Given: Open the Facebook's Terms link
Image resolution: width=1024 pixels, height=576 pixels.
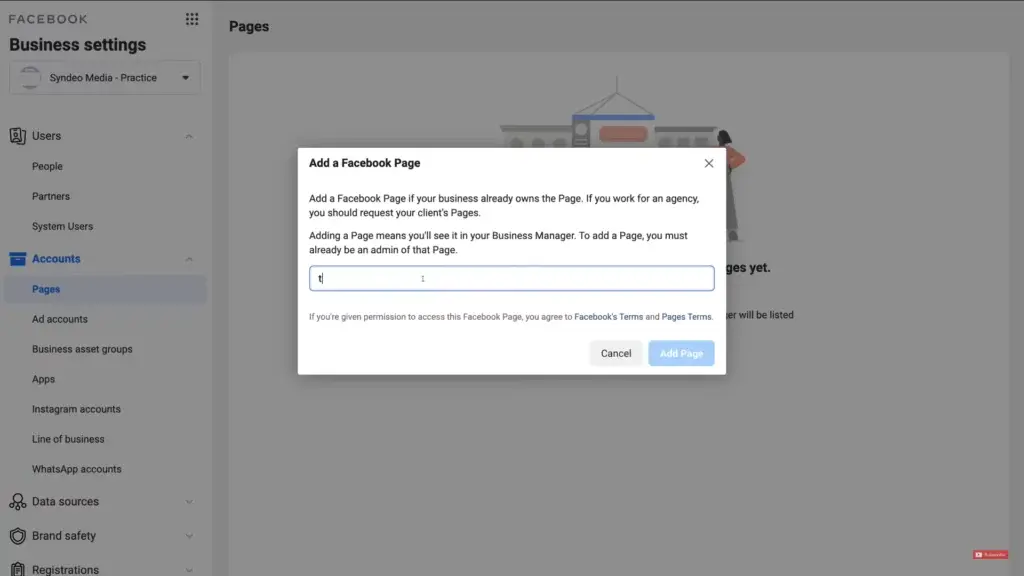Looking at the screenshot, I should tap(608, 317).
